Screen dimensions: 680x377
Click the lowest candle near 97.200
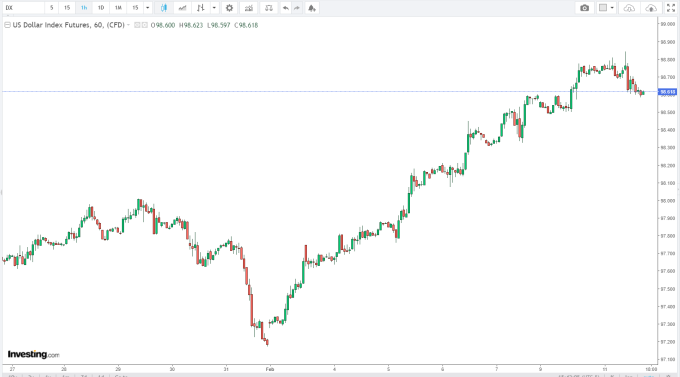268,343
